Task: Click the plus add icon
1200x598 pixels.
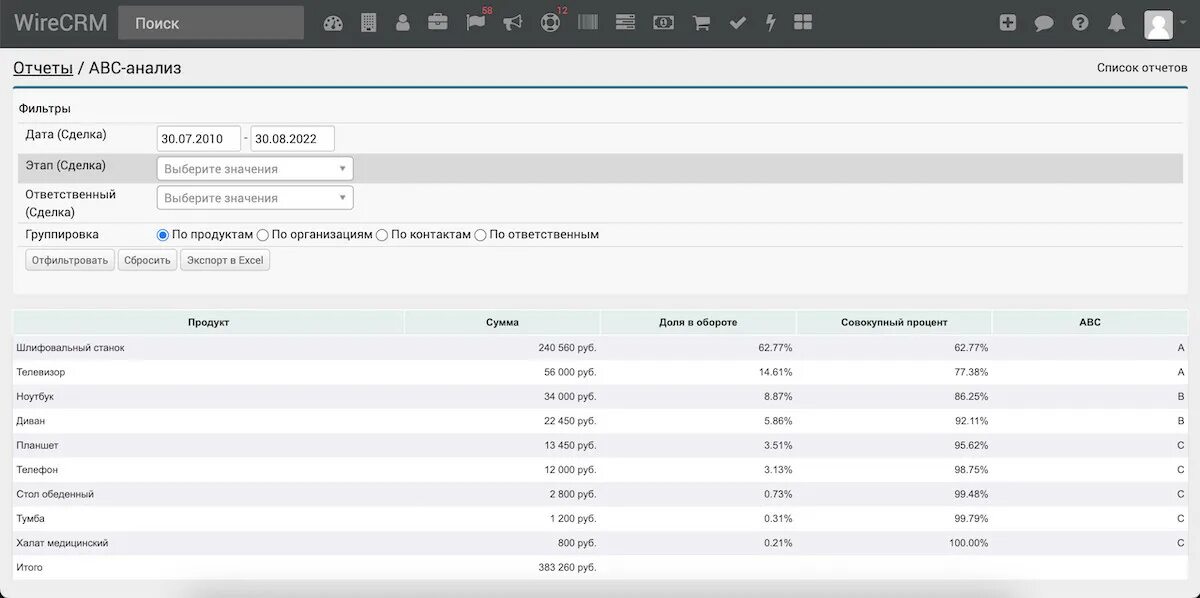Action: click(1008, 23)
